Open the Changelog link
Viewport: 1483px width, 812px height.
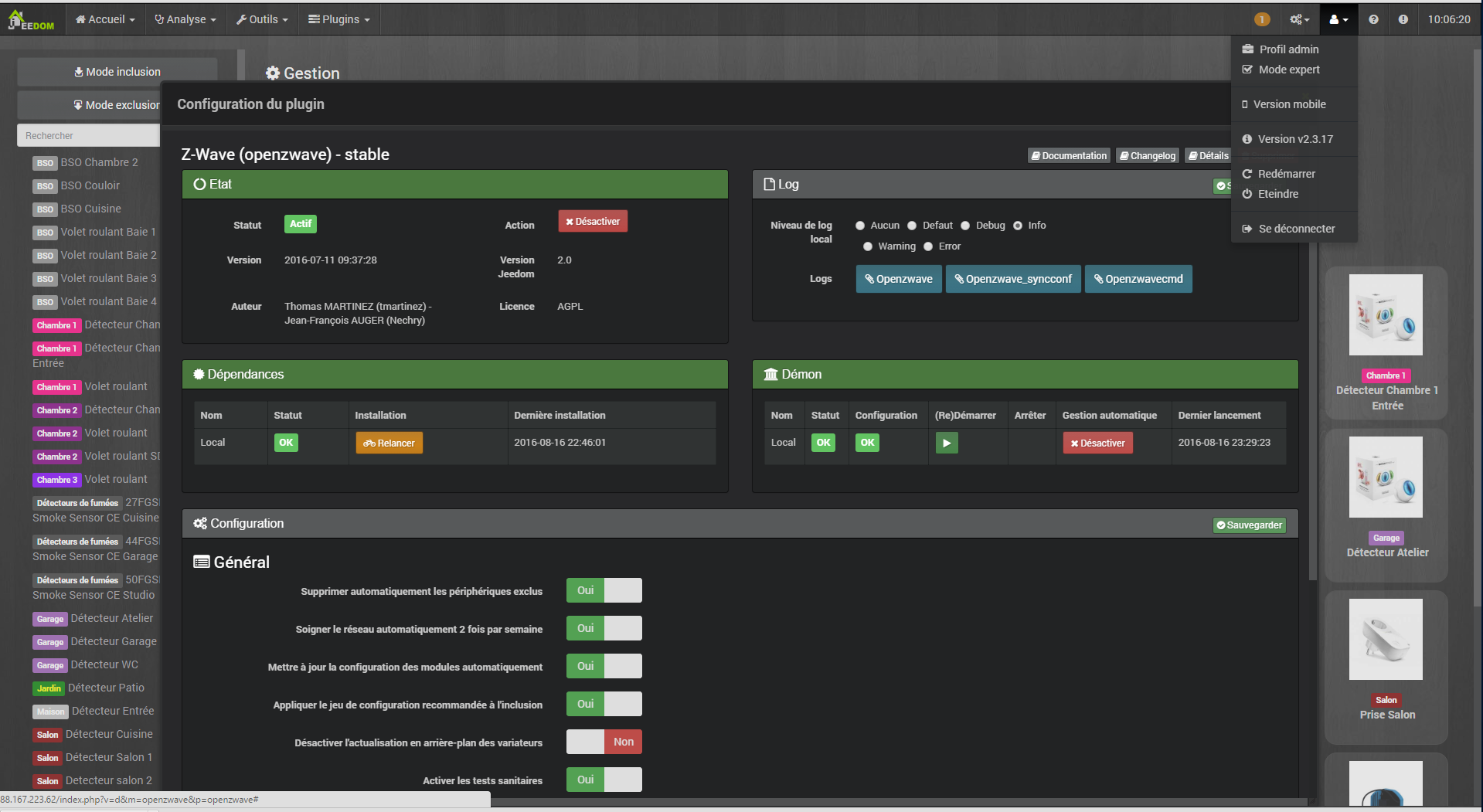tap(1148, 156)
